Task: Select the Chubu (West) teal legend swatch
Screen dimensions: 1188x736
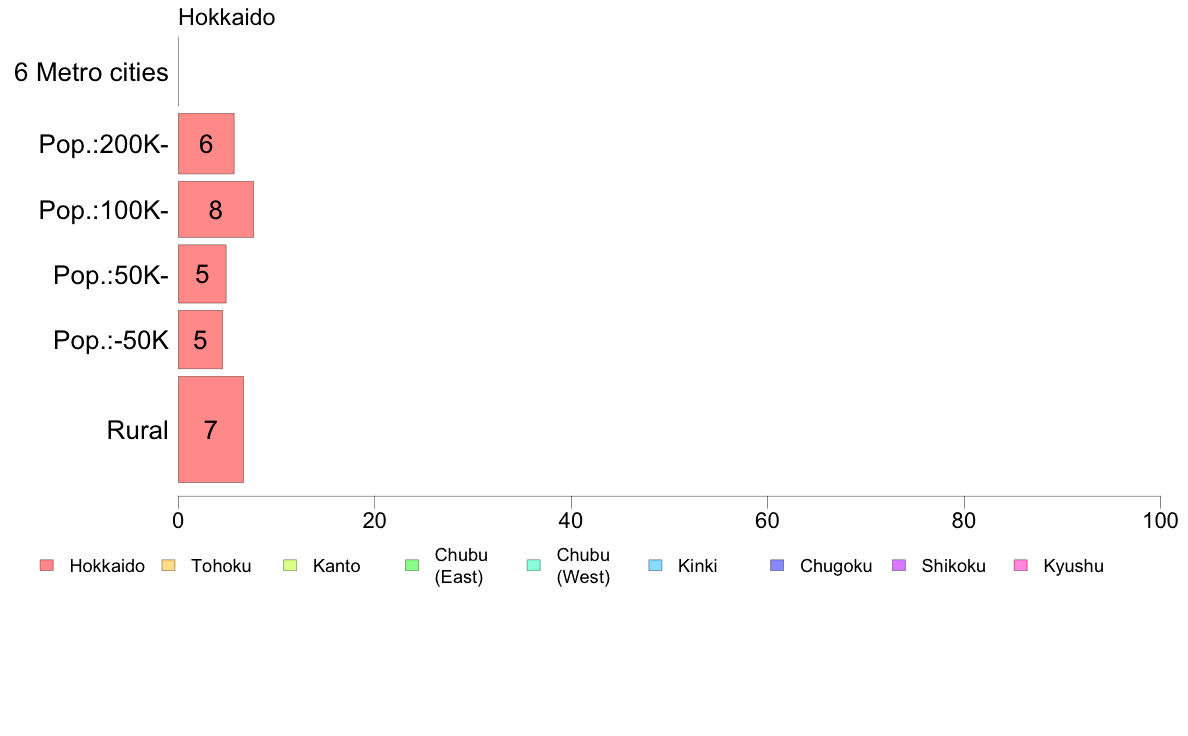Action: tap(533, 565)
